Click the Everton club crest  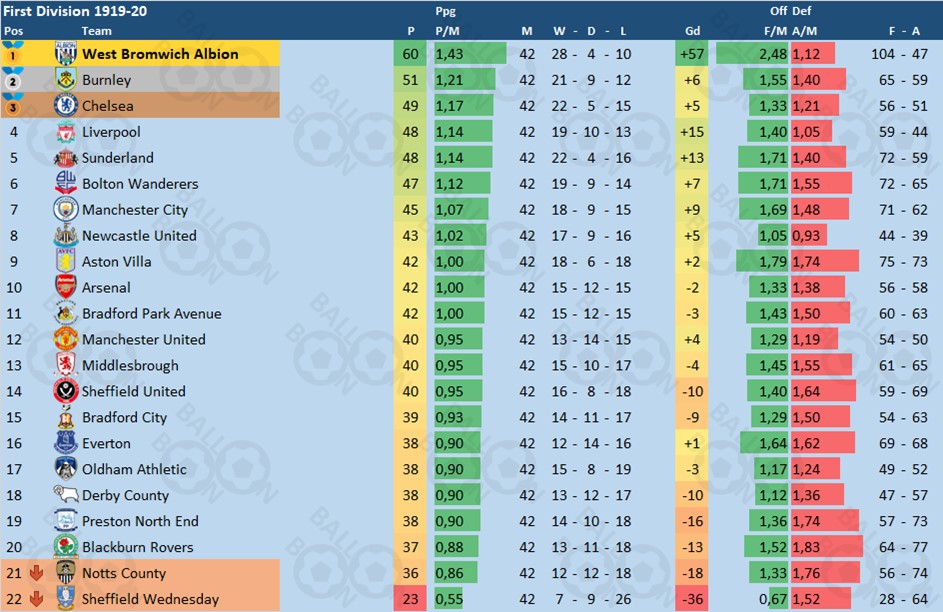click(x=66, y=442)
